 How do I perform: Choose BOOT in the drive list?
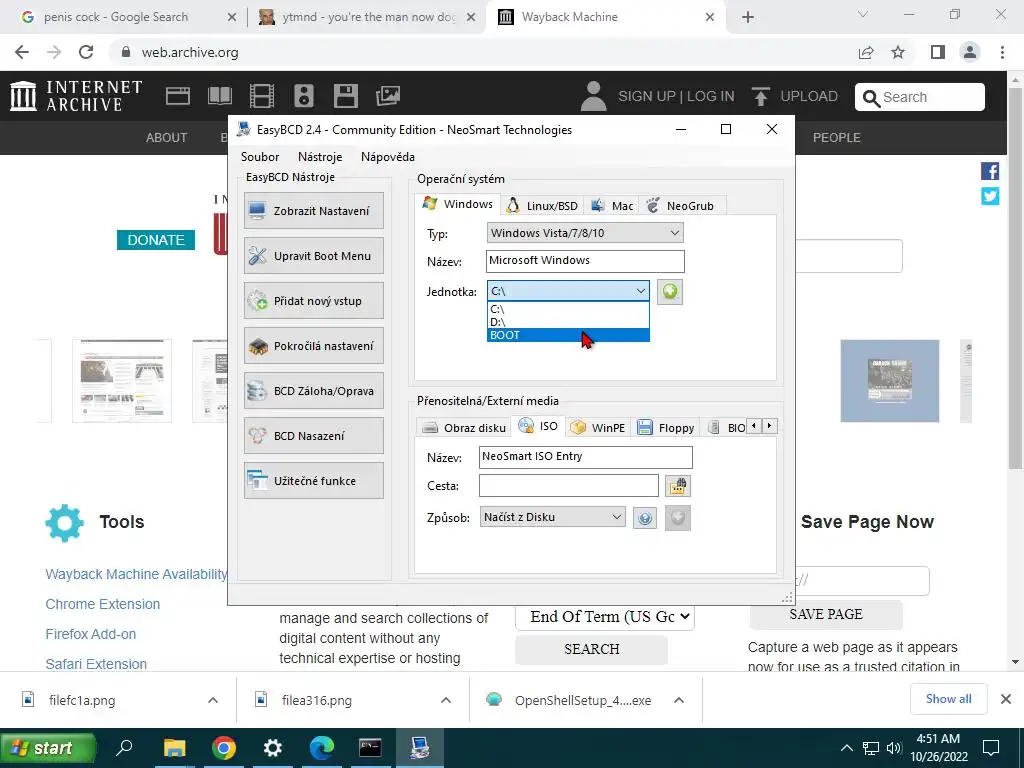568,335
